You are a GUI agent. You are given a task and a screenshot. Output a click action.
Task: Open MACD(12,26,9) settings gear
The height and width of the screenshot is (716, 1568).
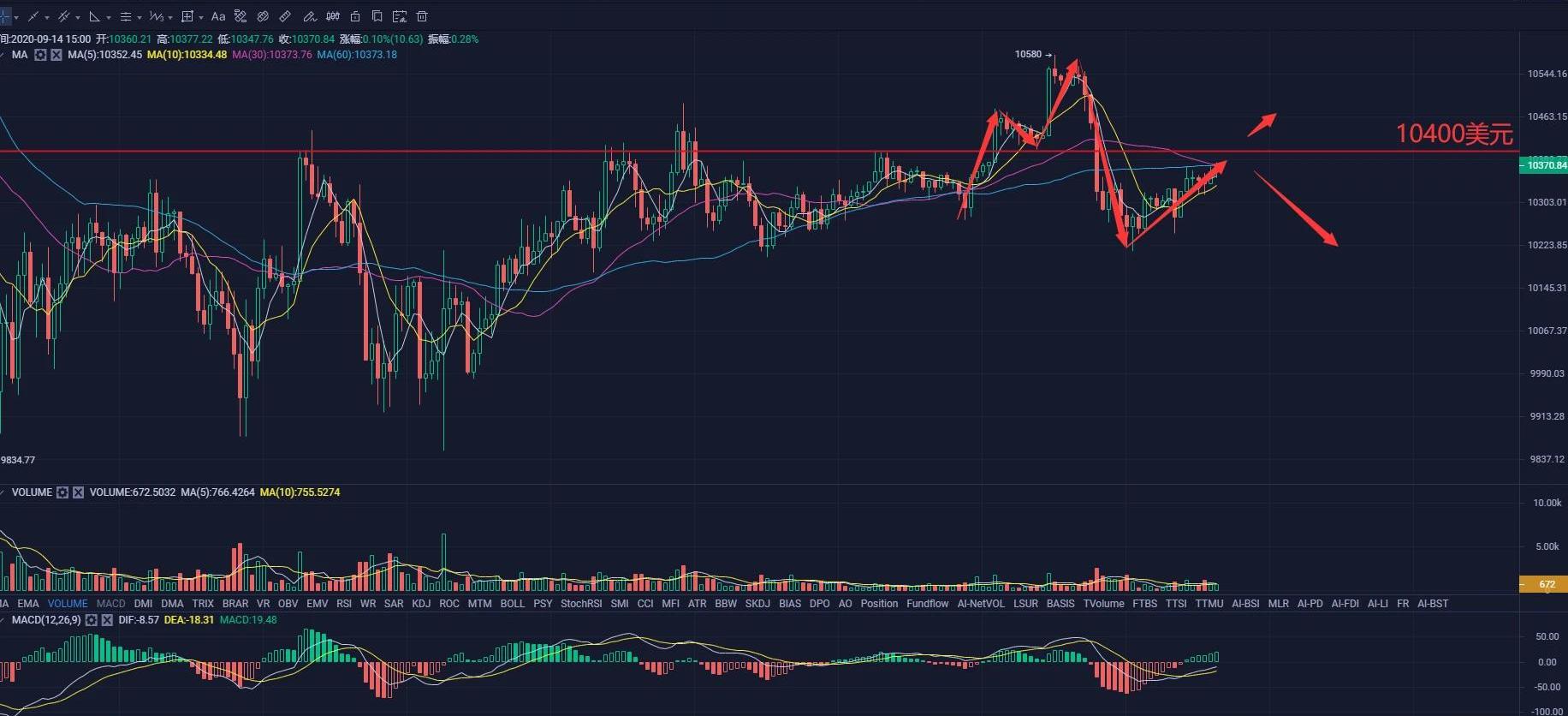tap(92, 620)
